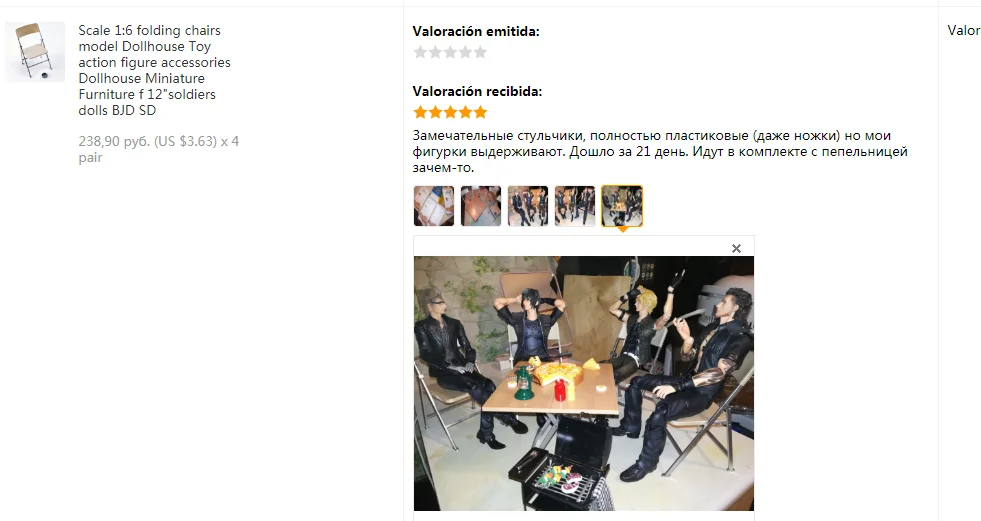Click the Valoración recibida heading
This screenshot has height=521, width=981.
tap(477, 91)
